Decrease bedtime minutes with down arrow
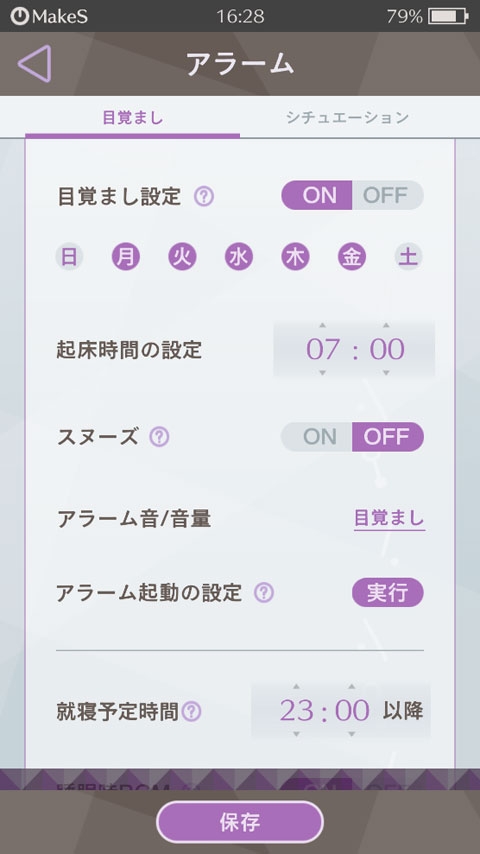Screen dimensions: 480x854 352,734
